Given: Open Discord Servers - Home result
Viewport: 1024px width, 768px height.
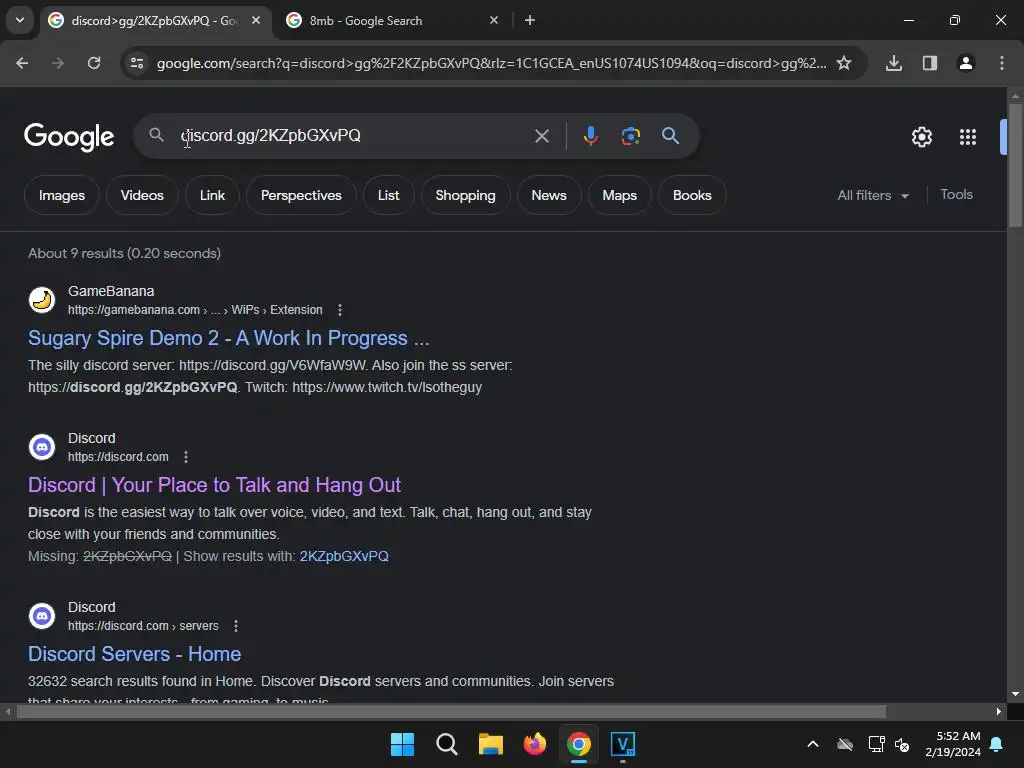Looking at the screenshot, I should (x=135, y=654).
